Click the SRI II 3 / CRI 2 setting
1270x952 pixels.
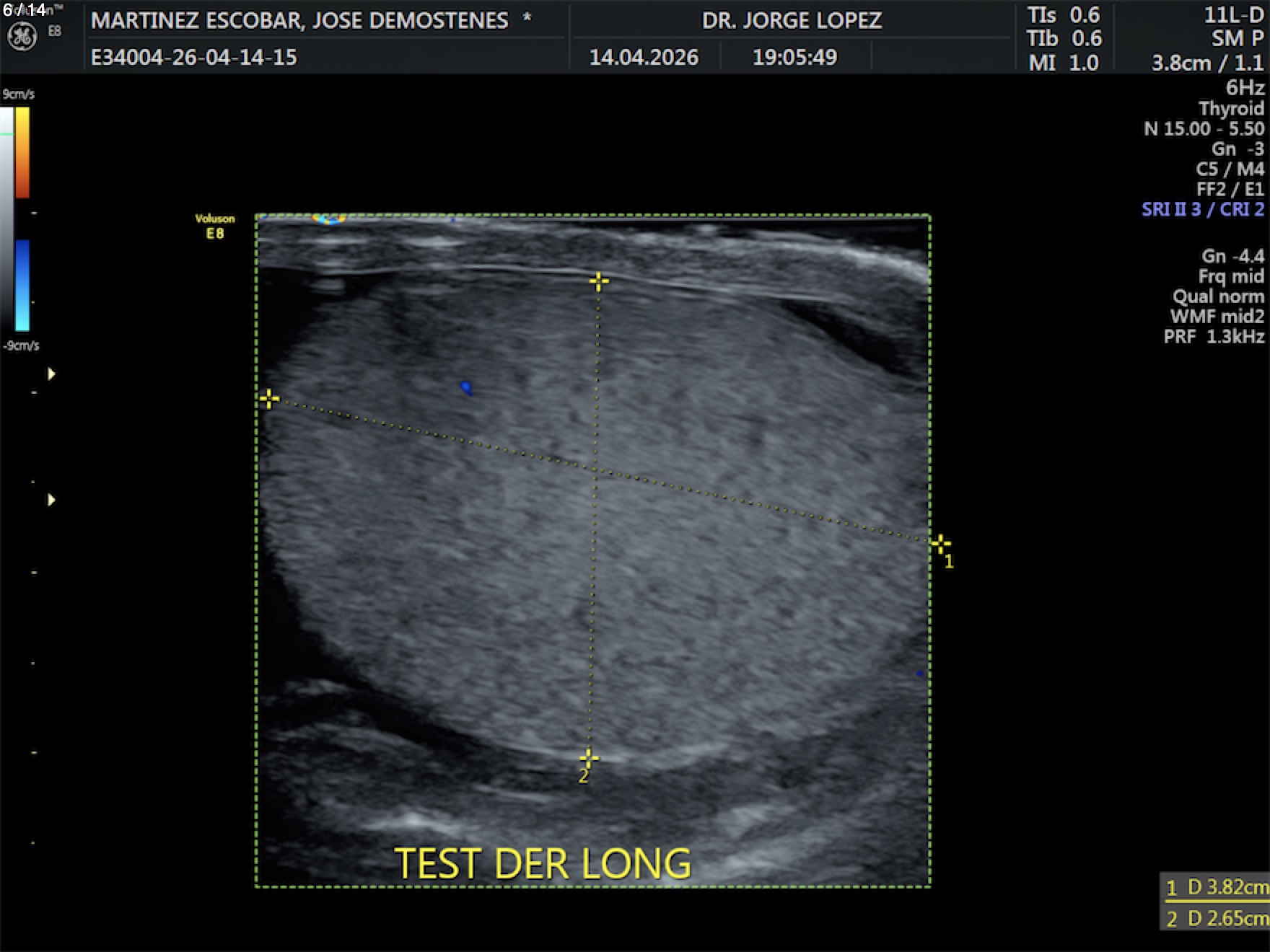pos(1202,209)
